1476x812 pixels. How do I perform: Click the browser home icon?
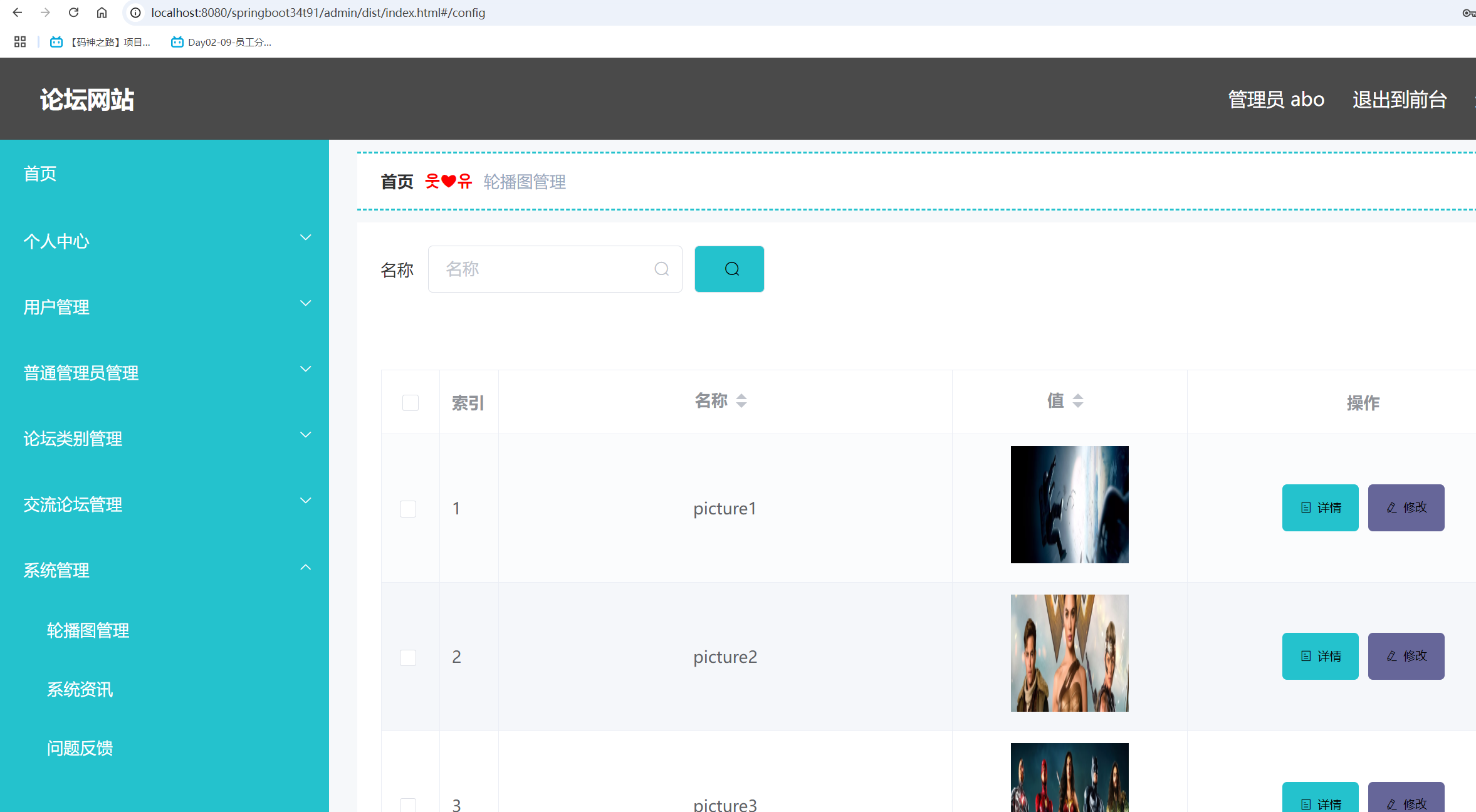pyautogui.click(x=102, y=12)
